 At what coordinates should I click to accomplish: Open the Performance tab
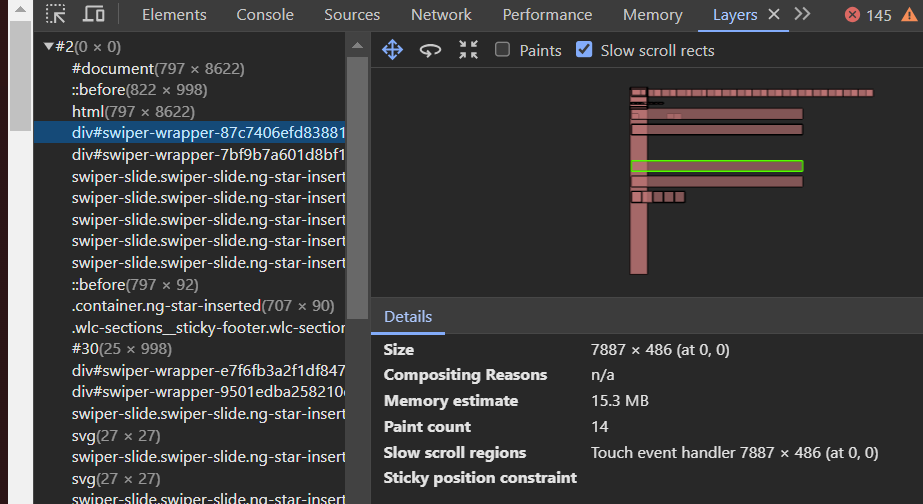[547, 15]
